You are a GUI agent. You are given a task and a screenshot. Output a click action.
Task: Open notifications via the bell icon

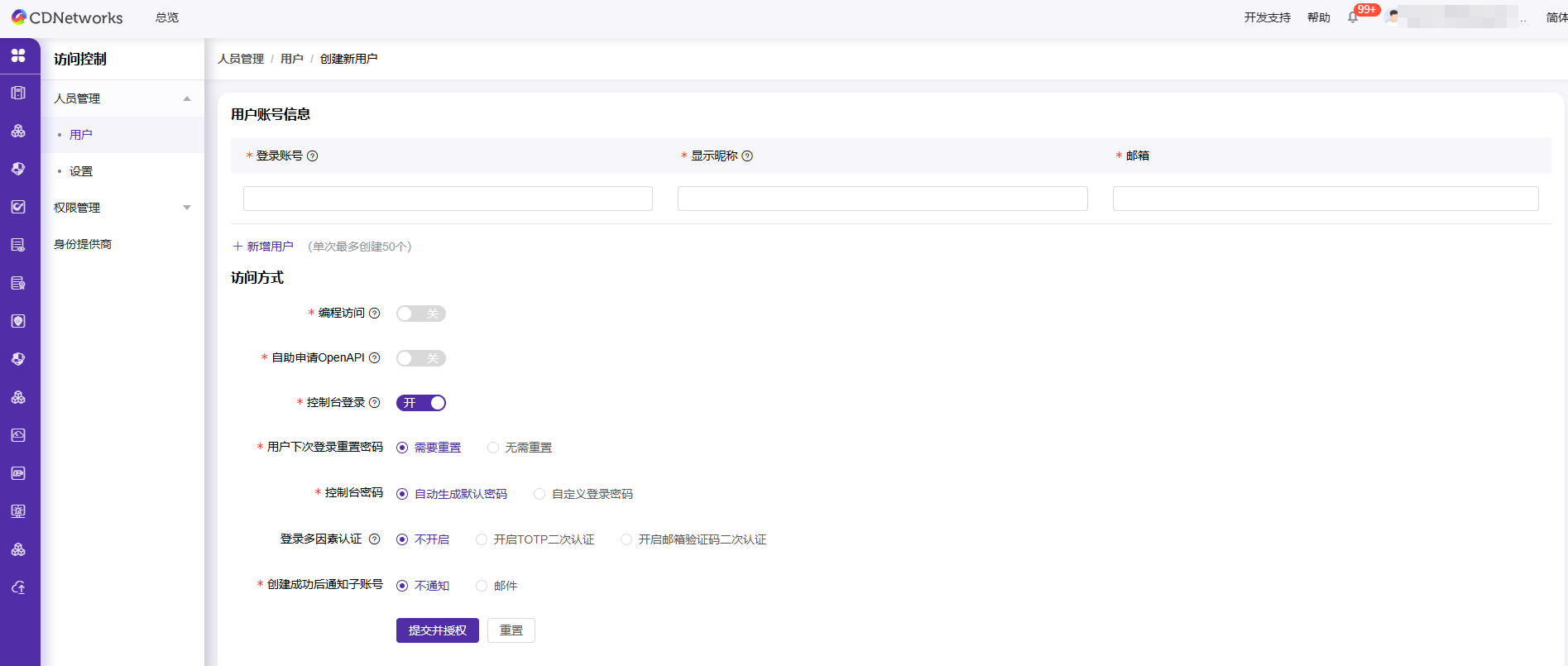pyautogui.click(x=1353, y=17)
